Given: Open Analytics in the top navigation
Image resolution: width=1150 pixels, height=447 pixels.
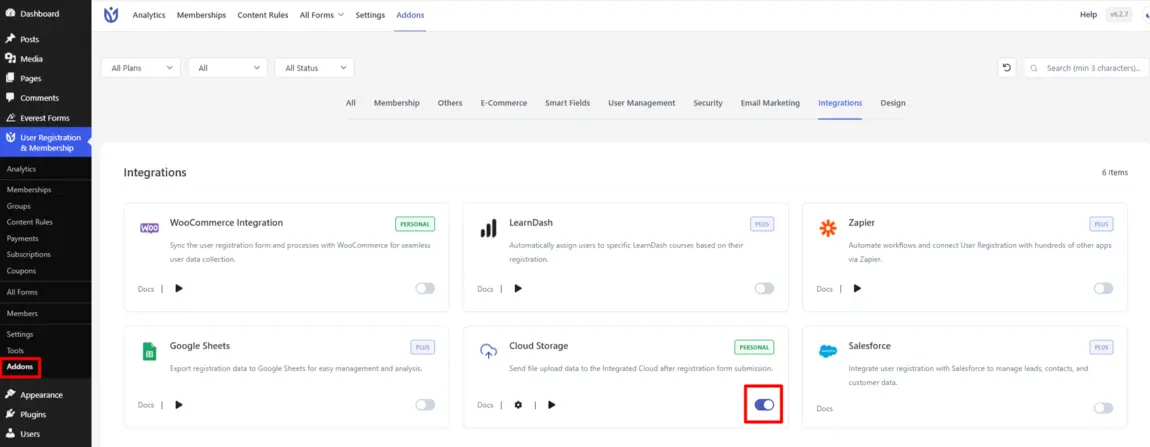Looking at the screenshot, I should point(149,15).
